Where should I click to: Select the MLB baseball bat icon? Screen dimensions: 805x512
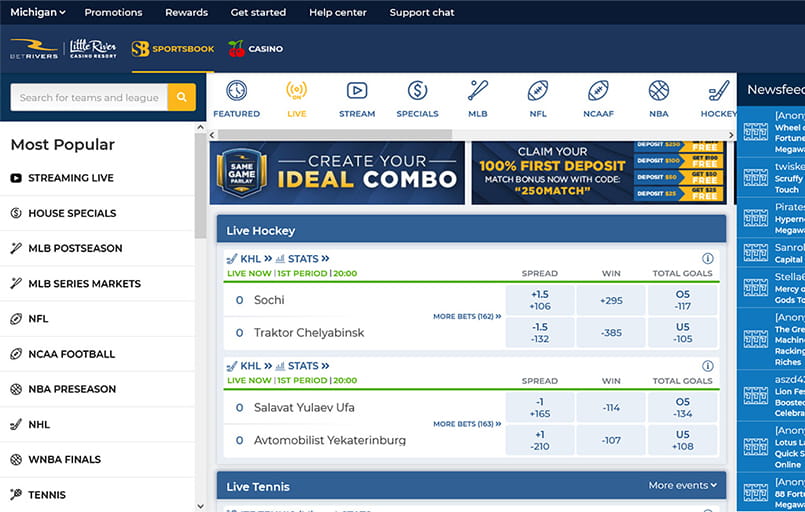477,91
